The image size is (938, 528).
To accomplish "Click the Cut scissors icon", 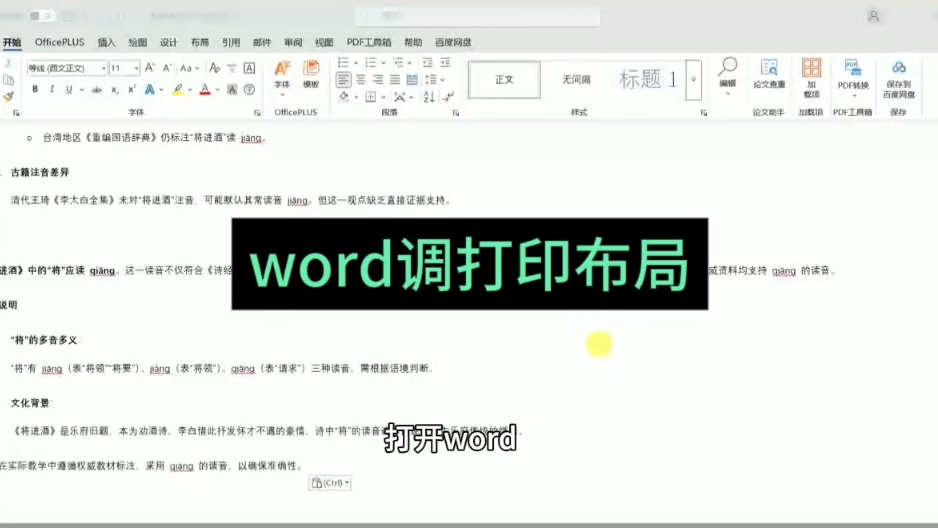I will click(x=8, y=63).
